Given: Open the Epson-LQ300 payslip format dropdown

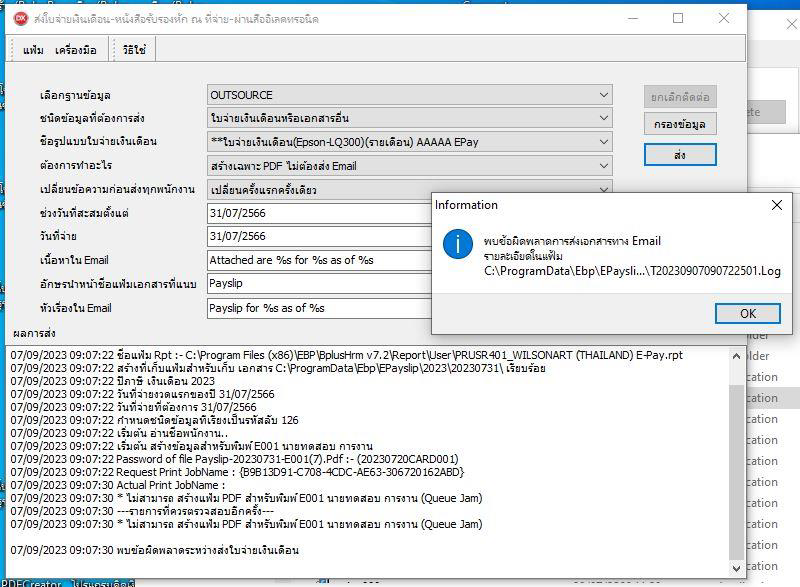Looking at the screenshot, I should [x=604, y=142].
